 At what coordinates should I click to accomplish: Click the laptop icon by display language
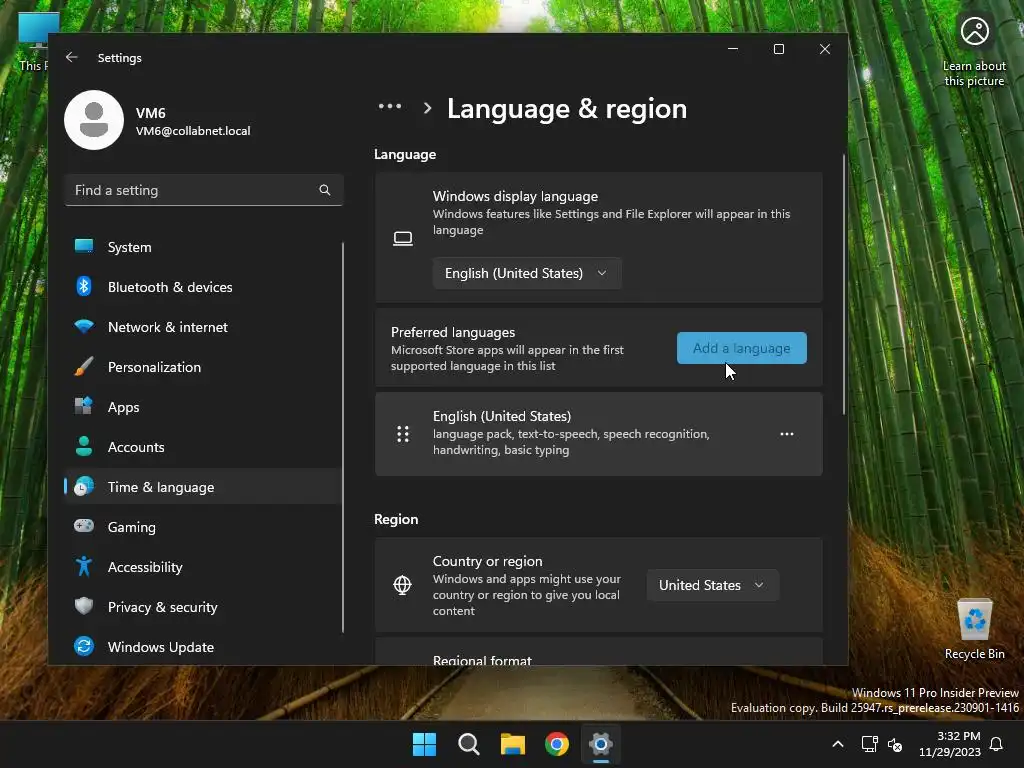[403, 238]
